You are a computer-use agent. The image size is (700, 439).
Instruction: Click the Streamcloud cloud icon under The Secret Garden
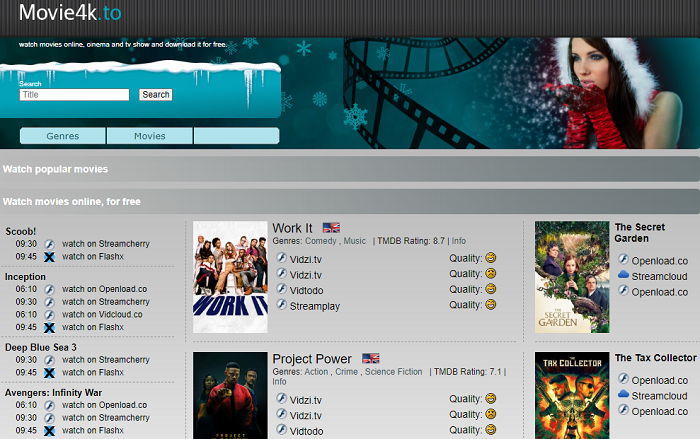click(623, 275)
